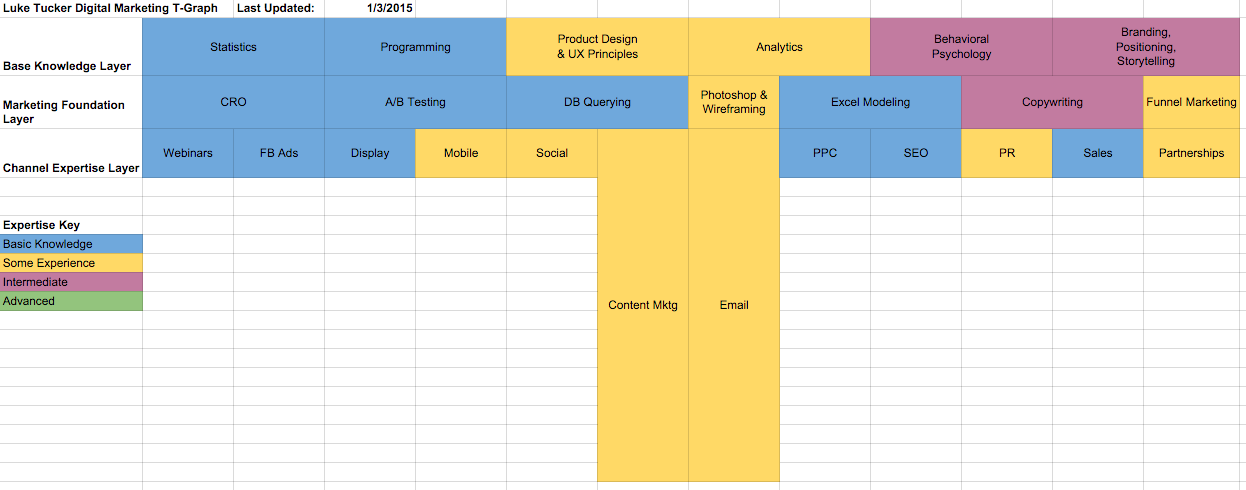This screenshot has width=1246, height=490.
Task: Select the Excel Modeling cell
Action: pyautogui.click(x=870, y=102)
